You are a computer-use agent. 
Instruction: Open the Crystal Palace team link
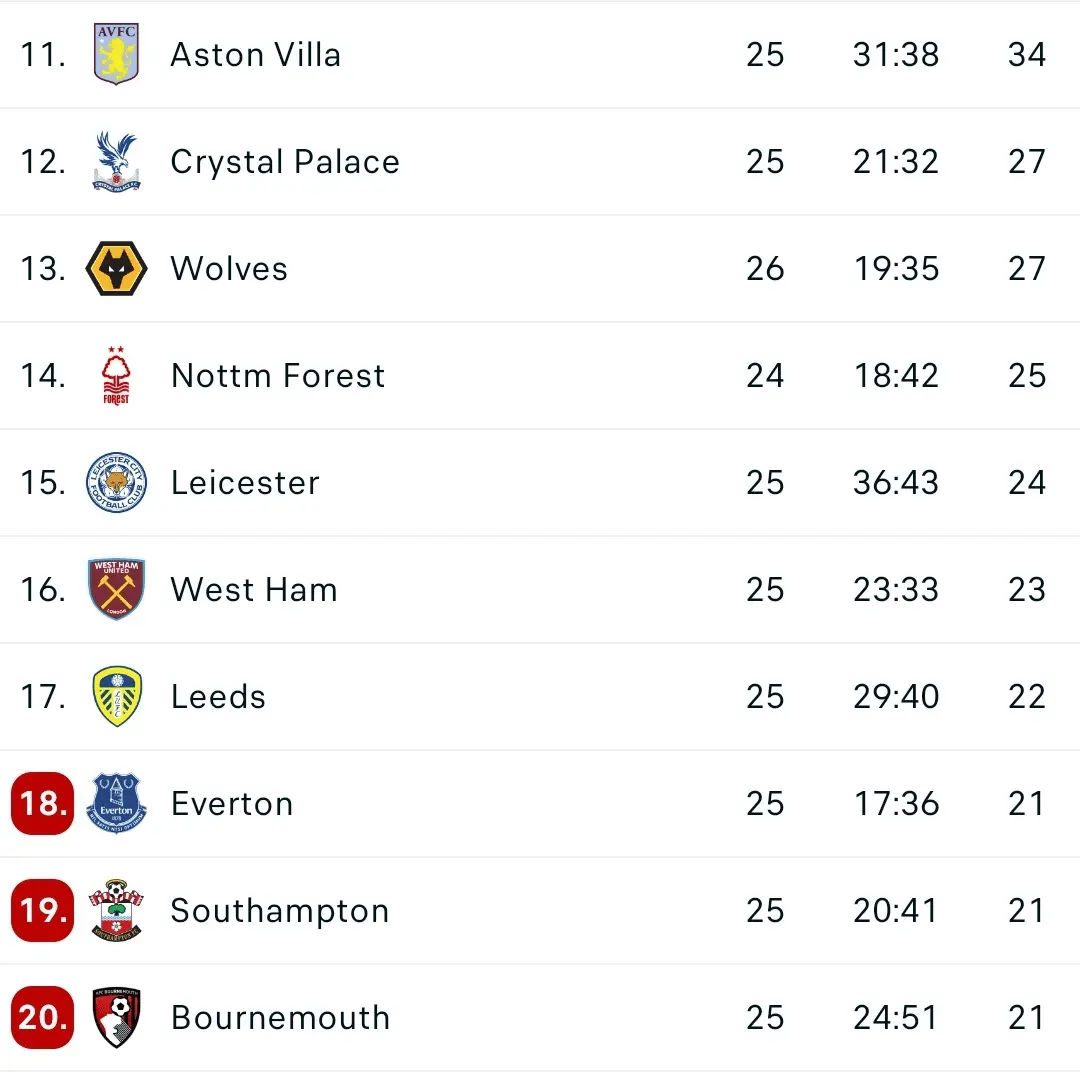[285, 161]
